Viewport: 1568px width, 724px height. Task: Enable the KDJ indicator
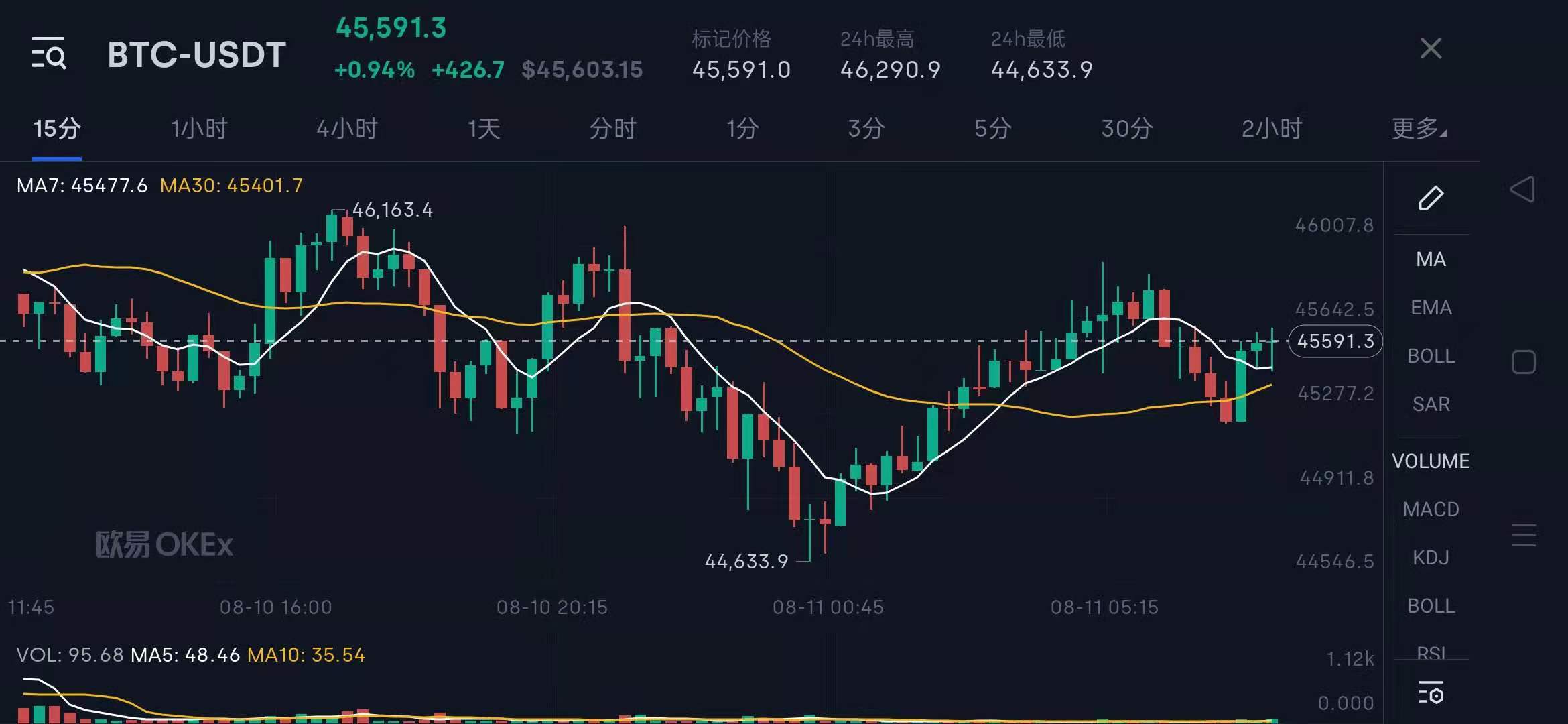[1431, 556]
